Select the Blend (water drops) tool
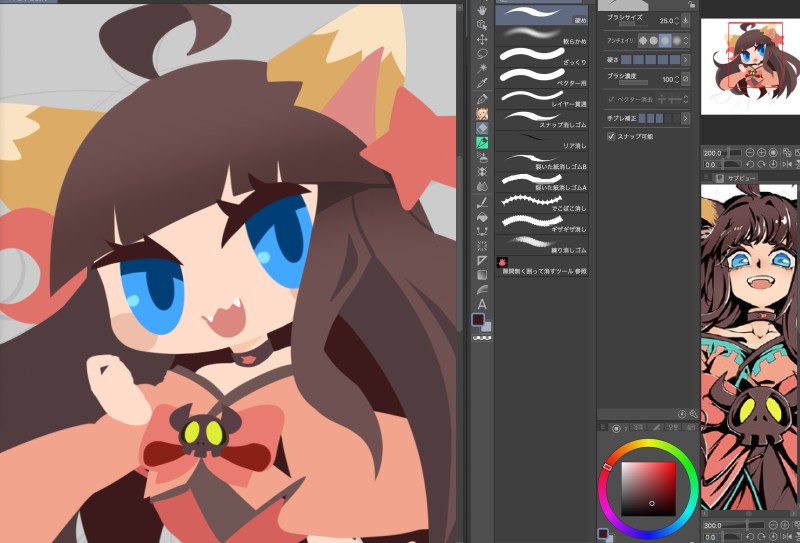 [x=482, y=186]
